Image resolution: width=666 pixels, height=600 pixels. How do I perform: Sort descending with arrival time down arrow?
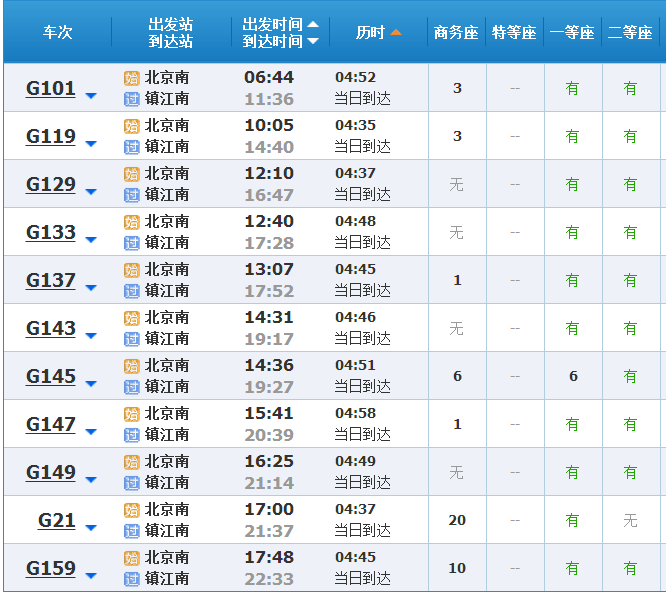pyautogui.click(x=313, y=41)
